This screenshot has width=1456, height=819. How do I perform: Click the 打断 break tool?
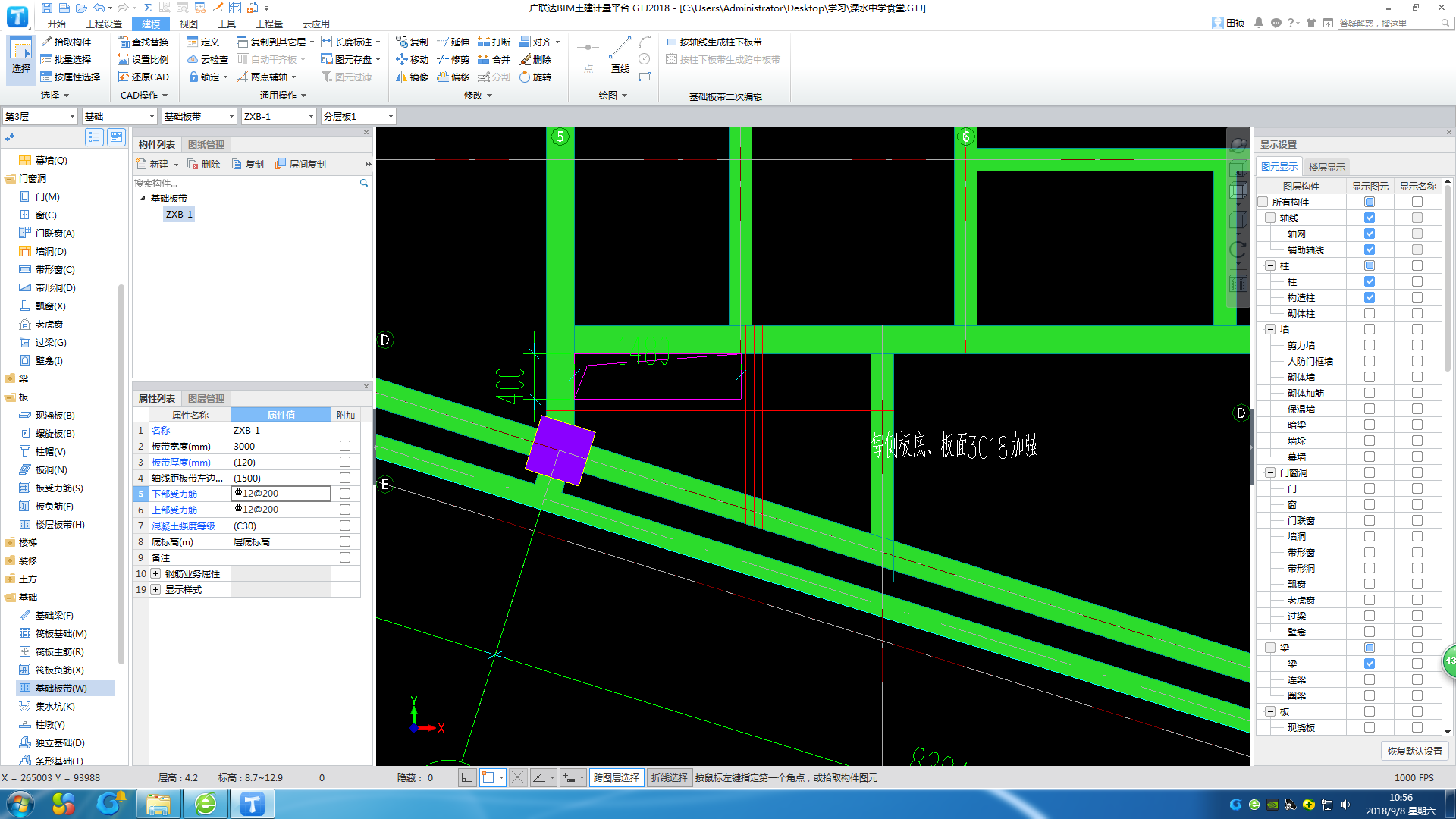click(x=494, y=42)
